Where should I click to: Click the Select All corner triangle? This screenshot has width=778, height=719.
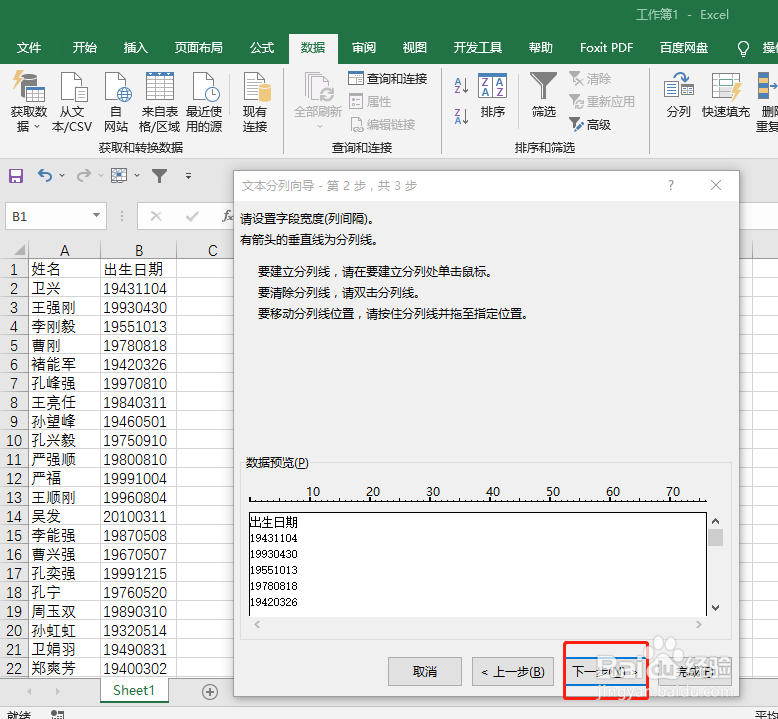pos(19,250)
